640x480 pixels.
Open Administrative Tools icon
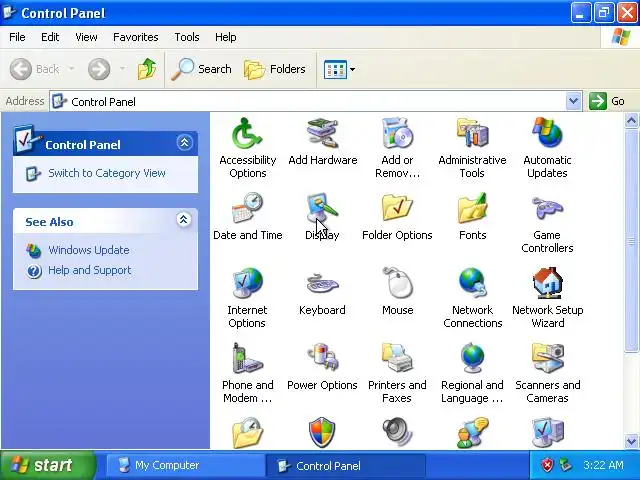pyautogui.click(x=472, y=133)
